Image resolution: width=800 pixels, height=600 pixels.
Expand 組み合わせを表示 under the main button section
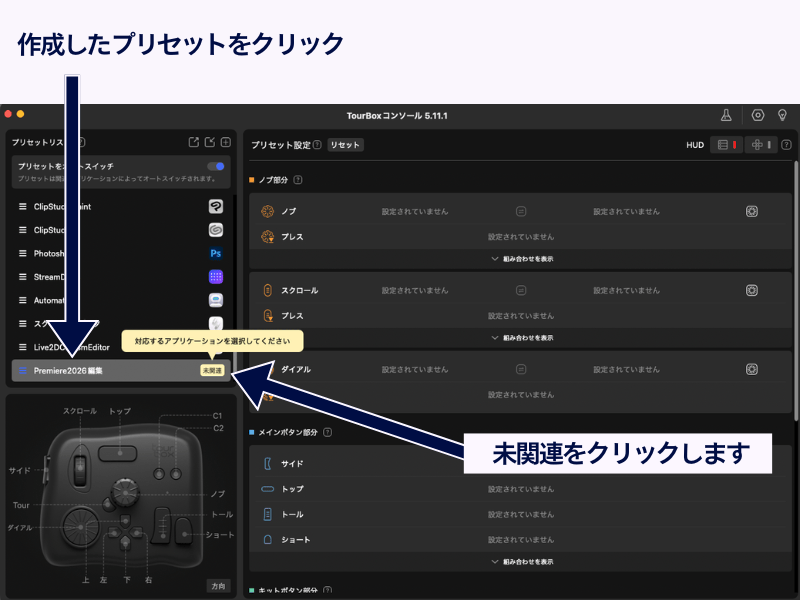point(521,561)
